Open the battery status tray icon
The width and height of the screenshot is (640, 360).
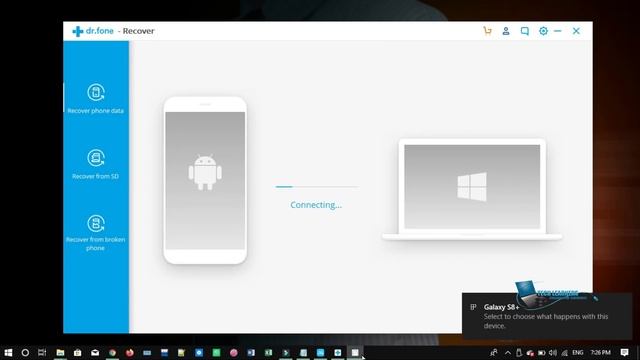coord(542,352)
